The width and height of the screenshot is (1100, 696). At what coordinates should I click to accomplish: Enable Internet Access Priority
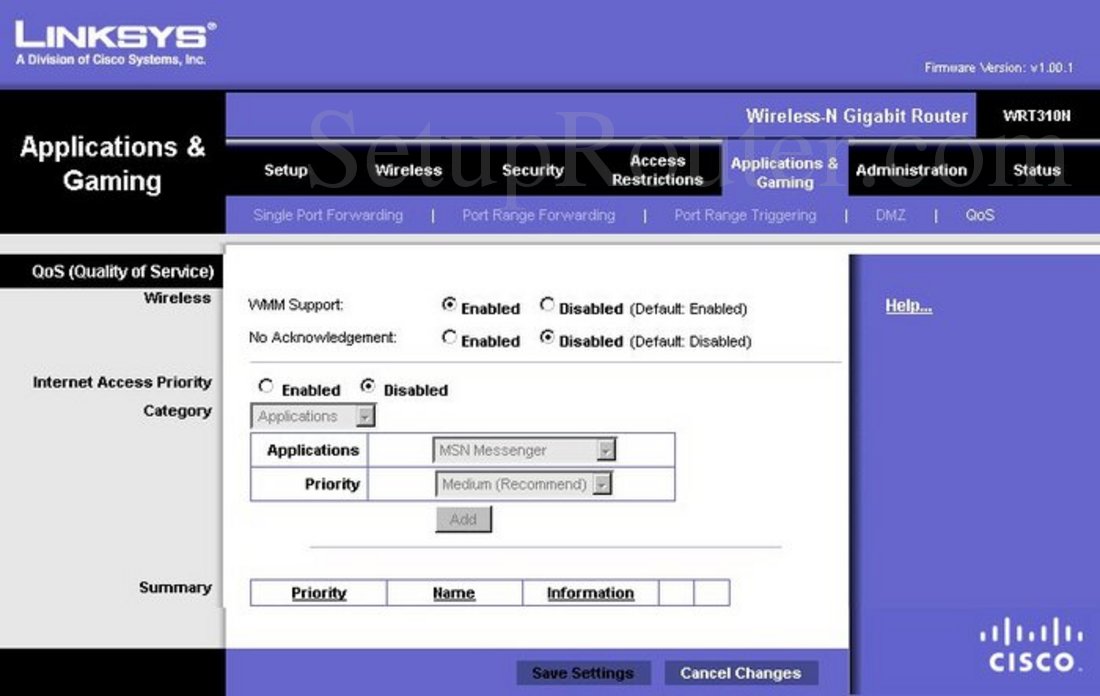coord(266,388)
